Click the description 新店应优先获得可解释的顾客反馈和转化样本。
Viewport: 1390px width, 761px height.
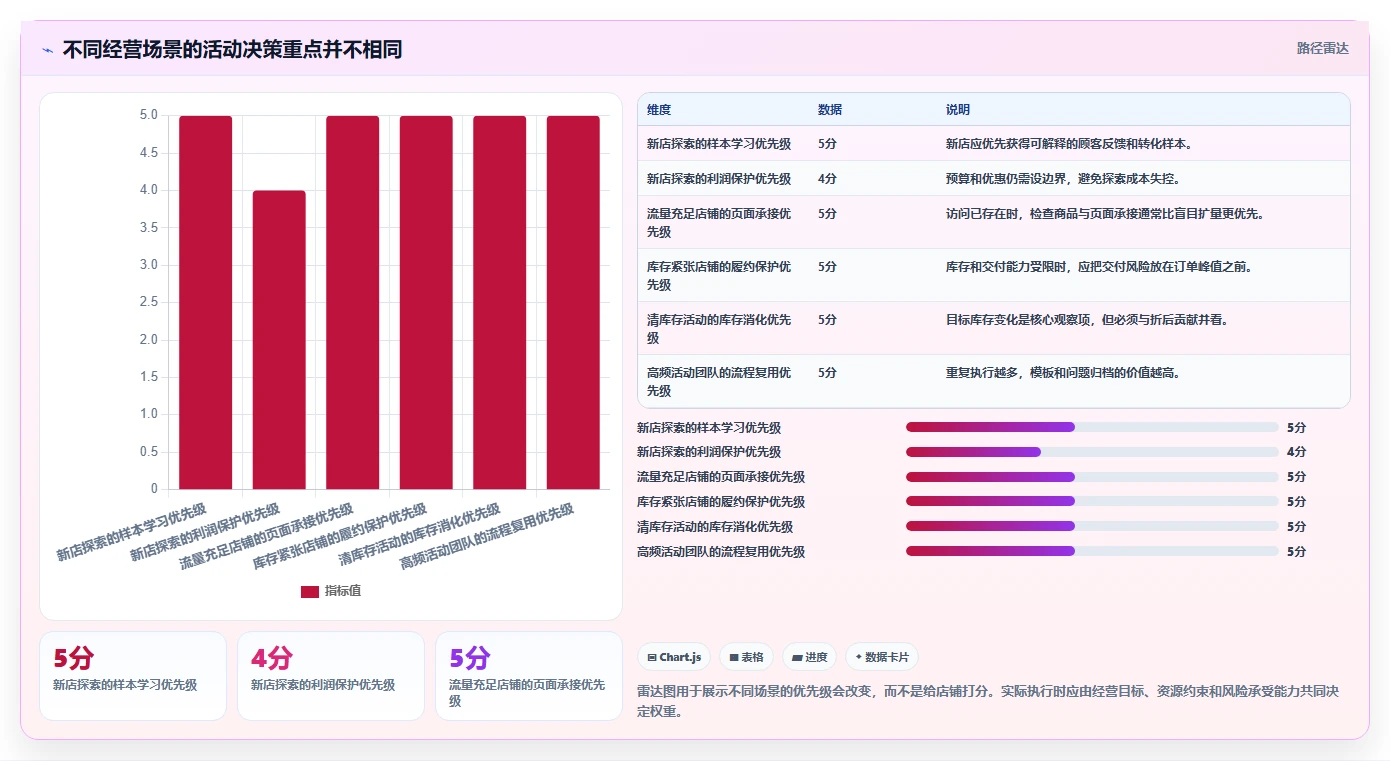tap(1070, 144)
